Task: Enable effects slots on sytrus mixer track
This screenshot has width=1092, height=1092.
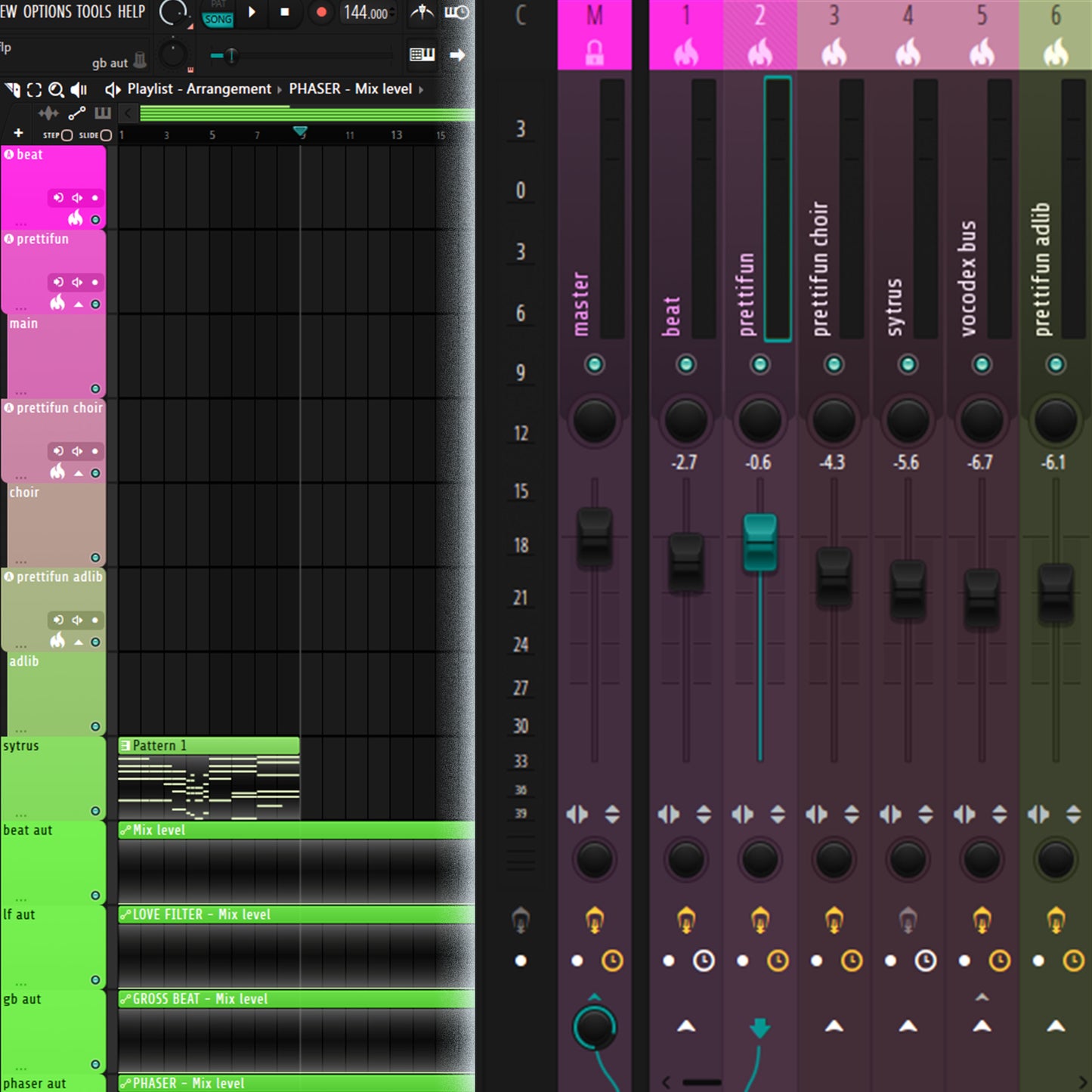Action: (x=908, y=920)
